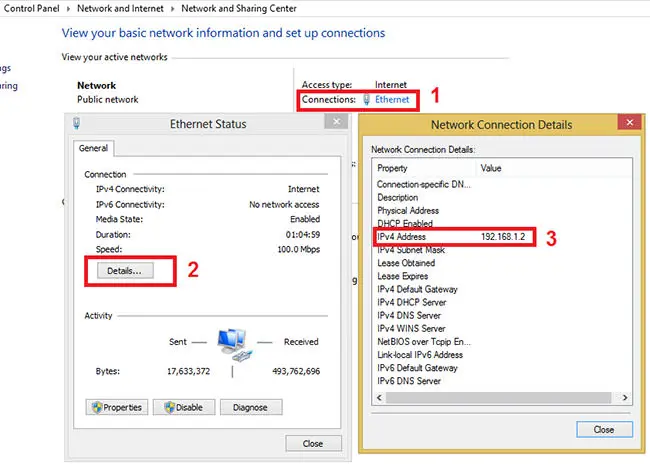Viewport: 650px width, 466px height.
Task: Click the No network access value
Action: (x=284, y=204)
